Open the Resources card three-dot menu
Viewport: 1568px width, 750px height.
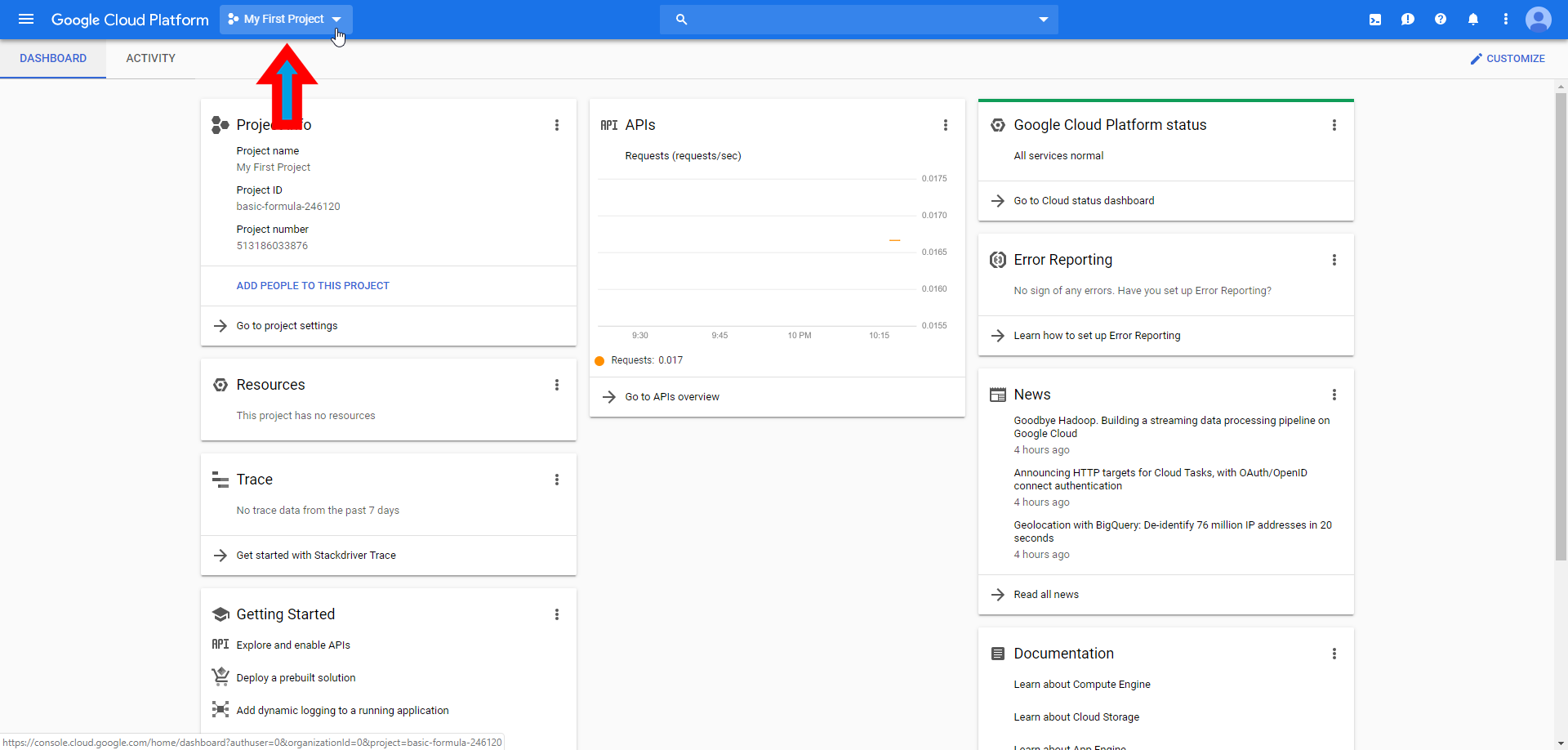(557, 385)
